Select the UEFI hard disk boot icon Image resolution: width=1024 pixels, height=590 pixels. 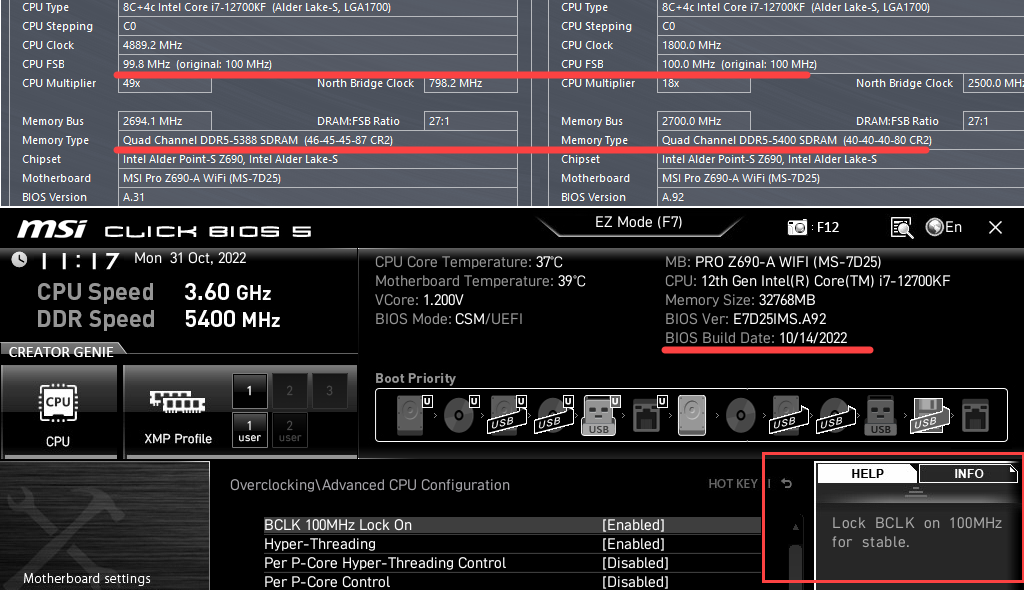coord(414,414)
